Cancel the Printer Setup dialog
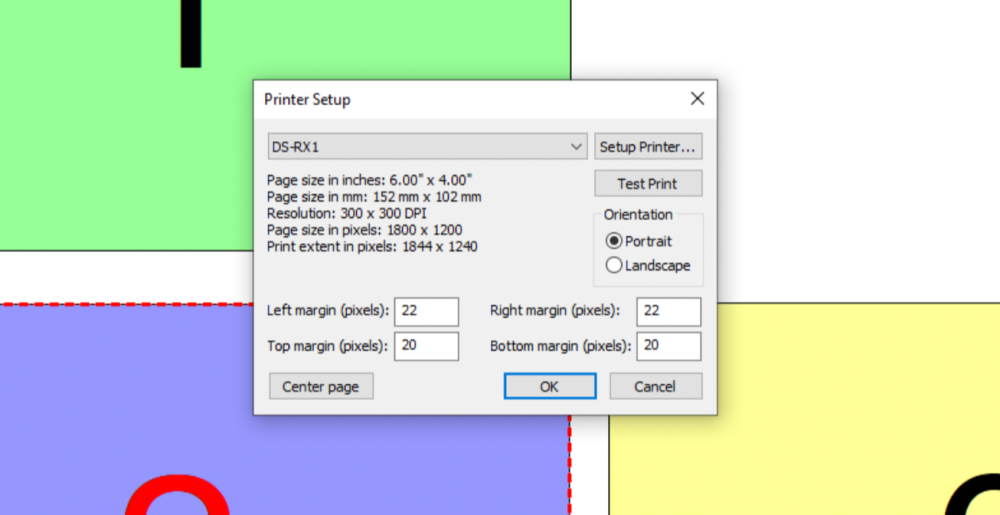 coord(655,386)
